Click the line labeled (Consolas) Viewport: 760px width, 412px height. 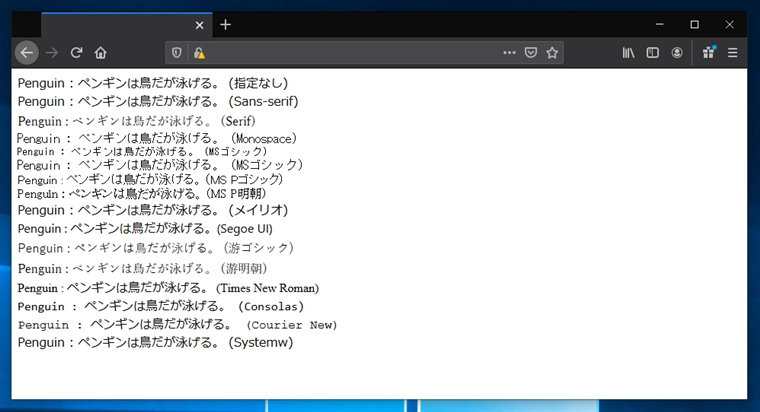(x=161, y=306)
